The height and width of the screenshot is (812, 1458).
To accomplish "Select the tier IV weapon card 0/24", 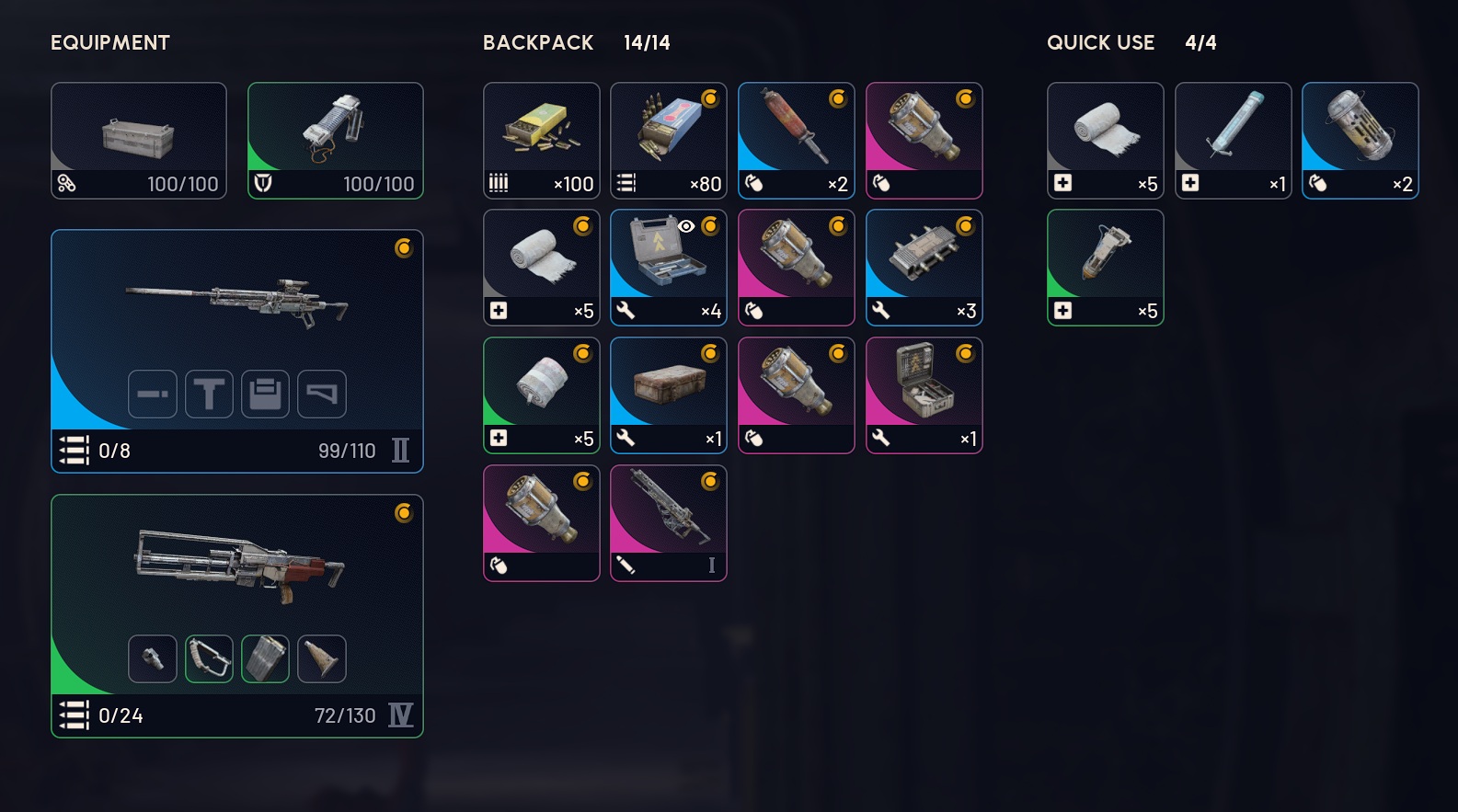I will pos(237,616).
